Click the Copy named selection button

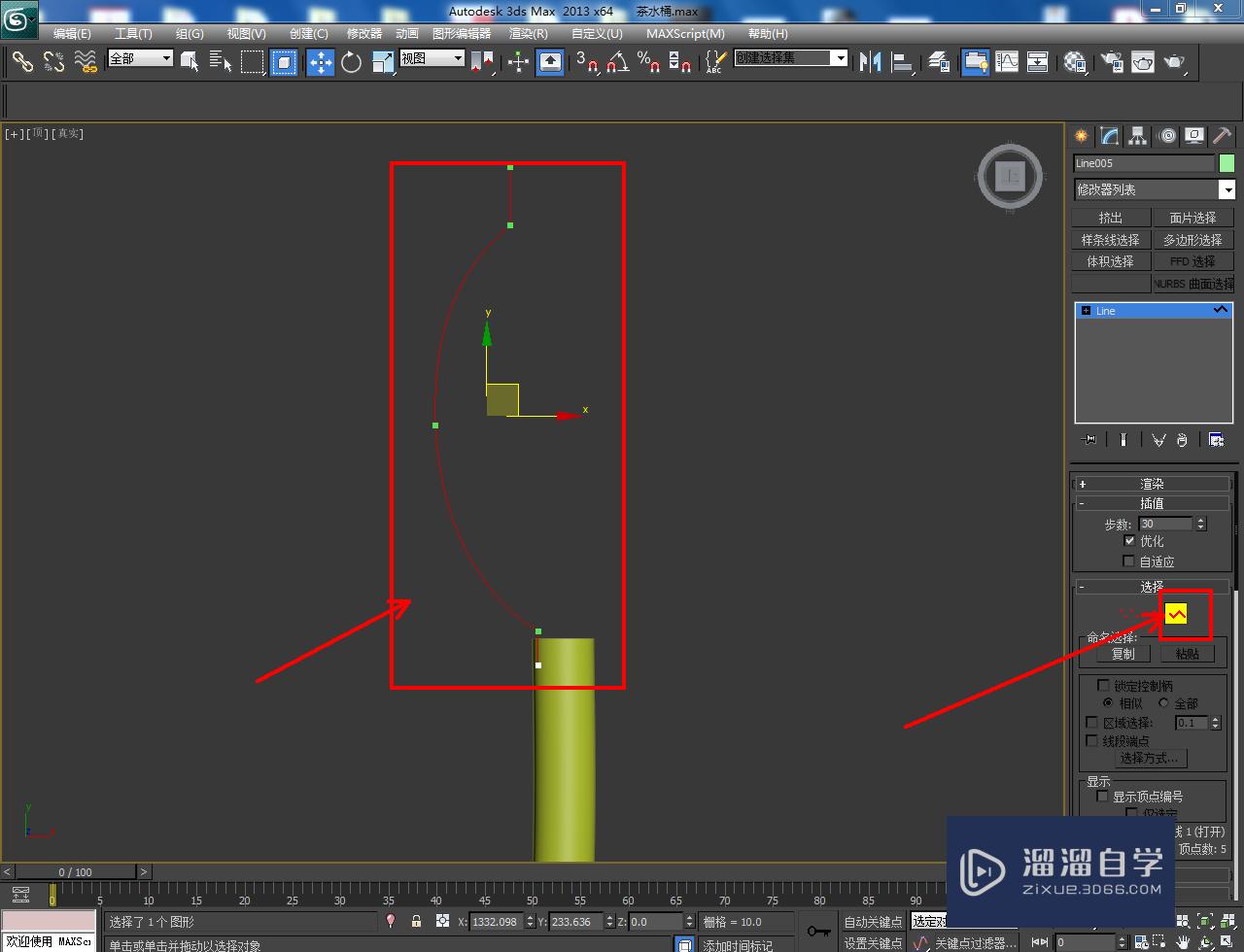tap(1123, 654)
